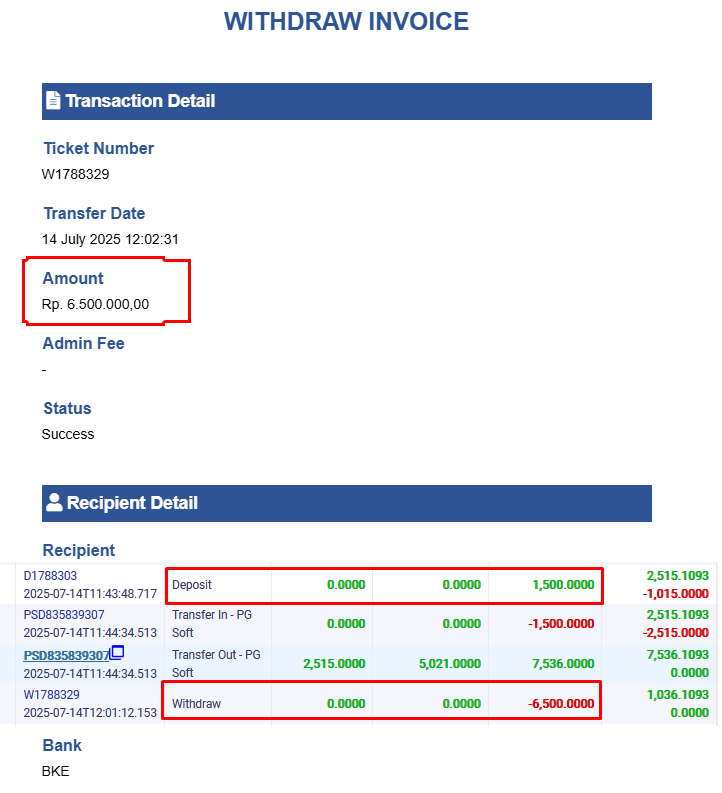722x793 pixels.
Task: Click the Status label
Action: click(x=67, y=408)
